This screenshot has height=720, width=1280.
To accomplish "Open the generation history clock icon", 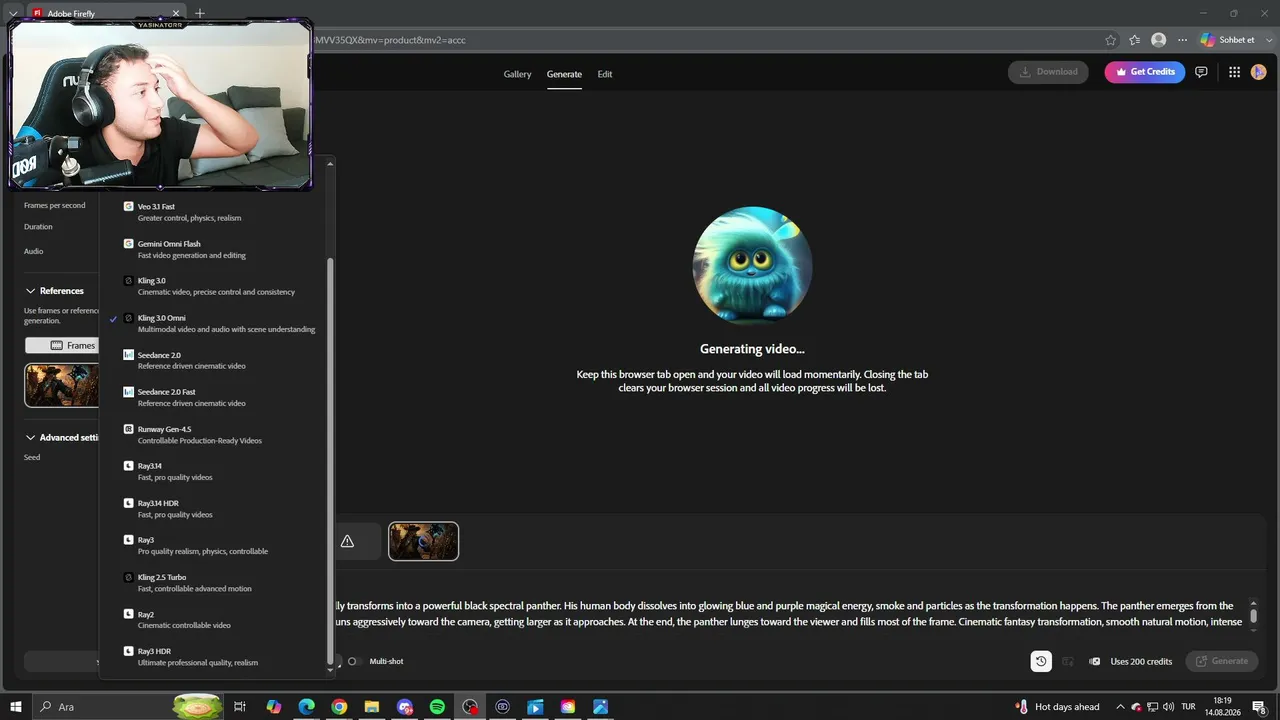I will tap(1041, 661).
